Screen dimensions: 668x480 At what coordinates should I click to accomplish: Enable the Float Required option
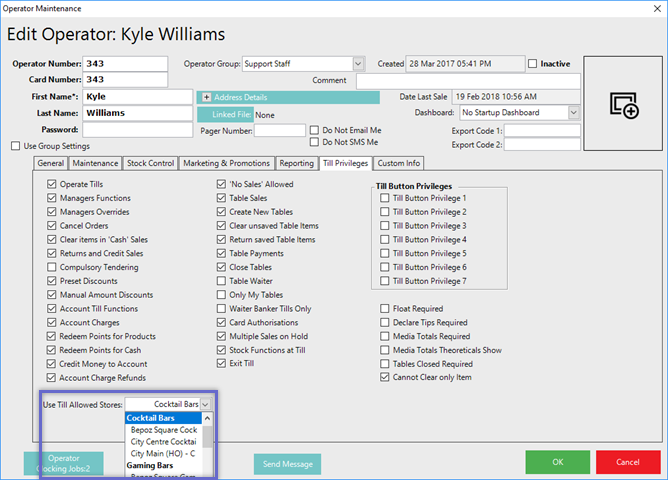[x=385, y=309]
